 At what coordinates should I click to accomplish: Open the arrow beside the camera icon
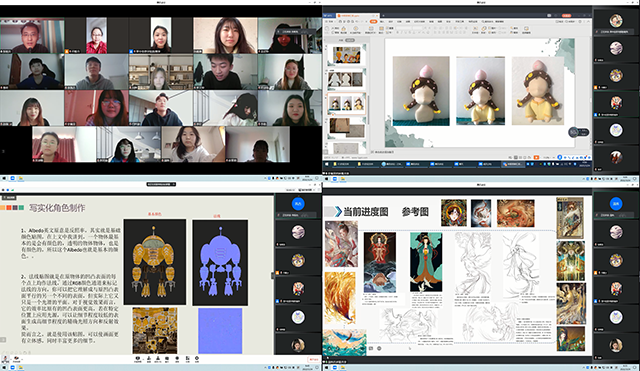22,359
